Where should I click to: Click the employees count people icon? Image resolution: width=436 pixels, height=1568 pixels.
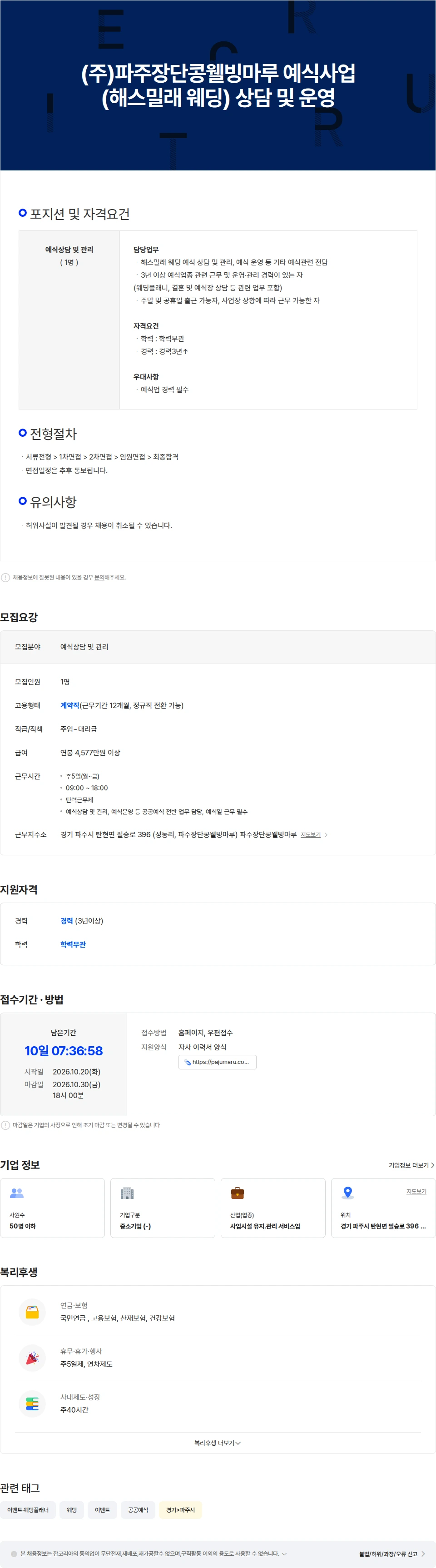[x=17, y=1193]
